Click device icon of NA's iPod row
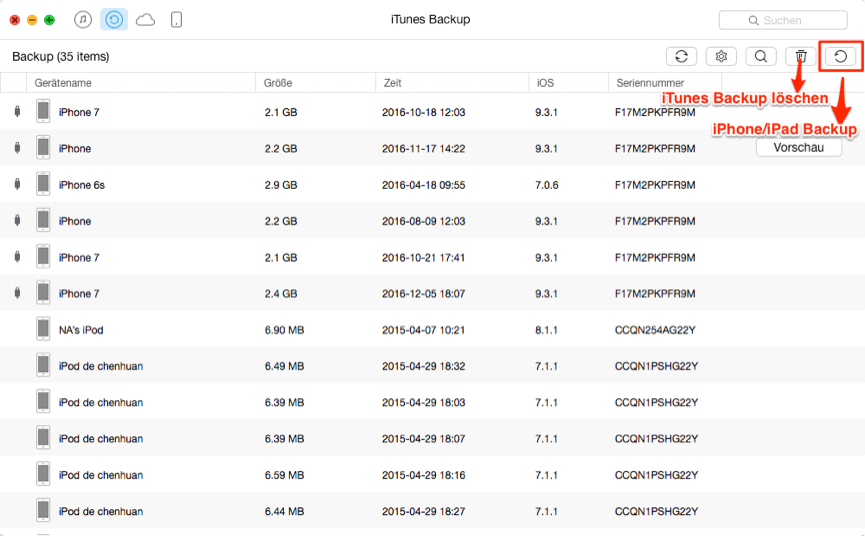The height and width of the screenshot is (537, 865). [x=43, y=329]
